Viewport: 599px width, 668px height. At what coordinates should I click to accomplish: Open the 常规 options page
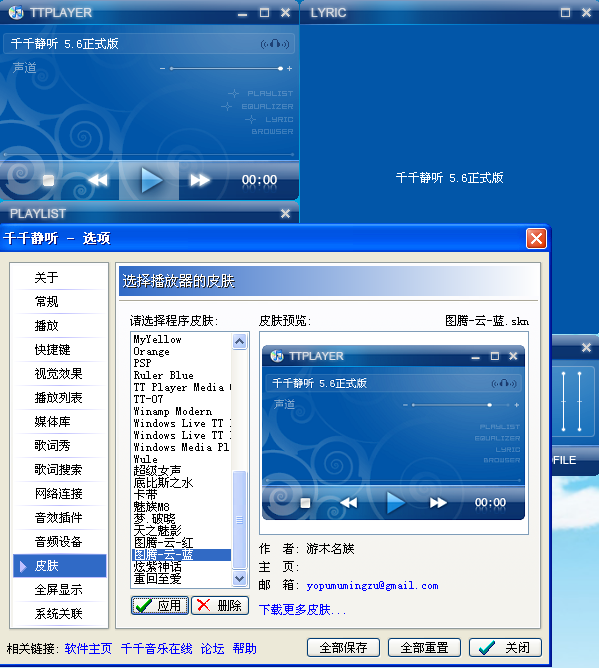tap(60, 302)
